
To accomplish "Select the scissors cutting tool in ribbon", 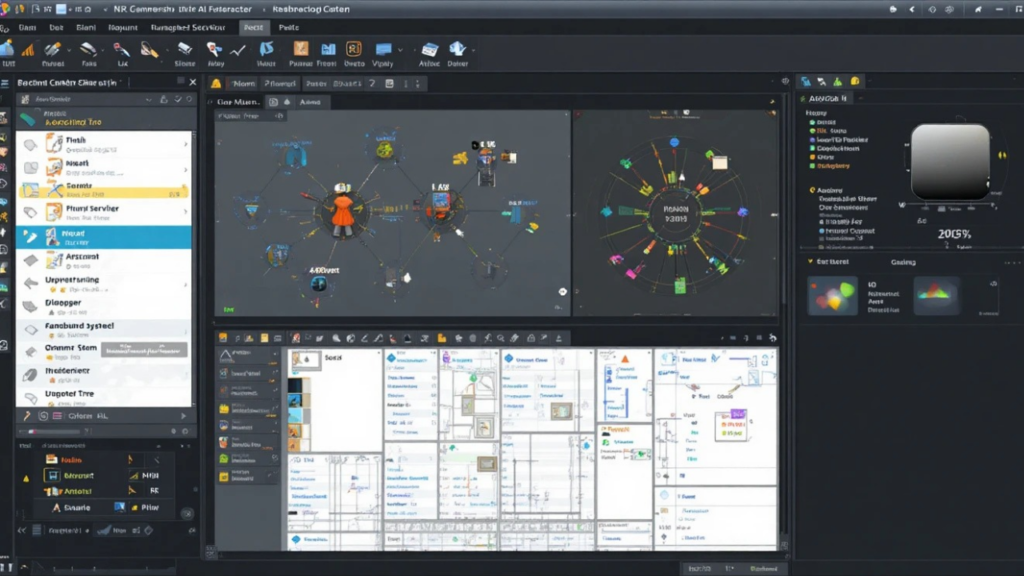I will pos(121,50).
